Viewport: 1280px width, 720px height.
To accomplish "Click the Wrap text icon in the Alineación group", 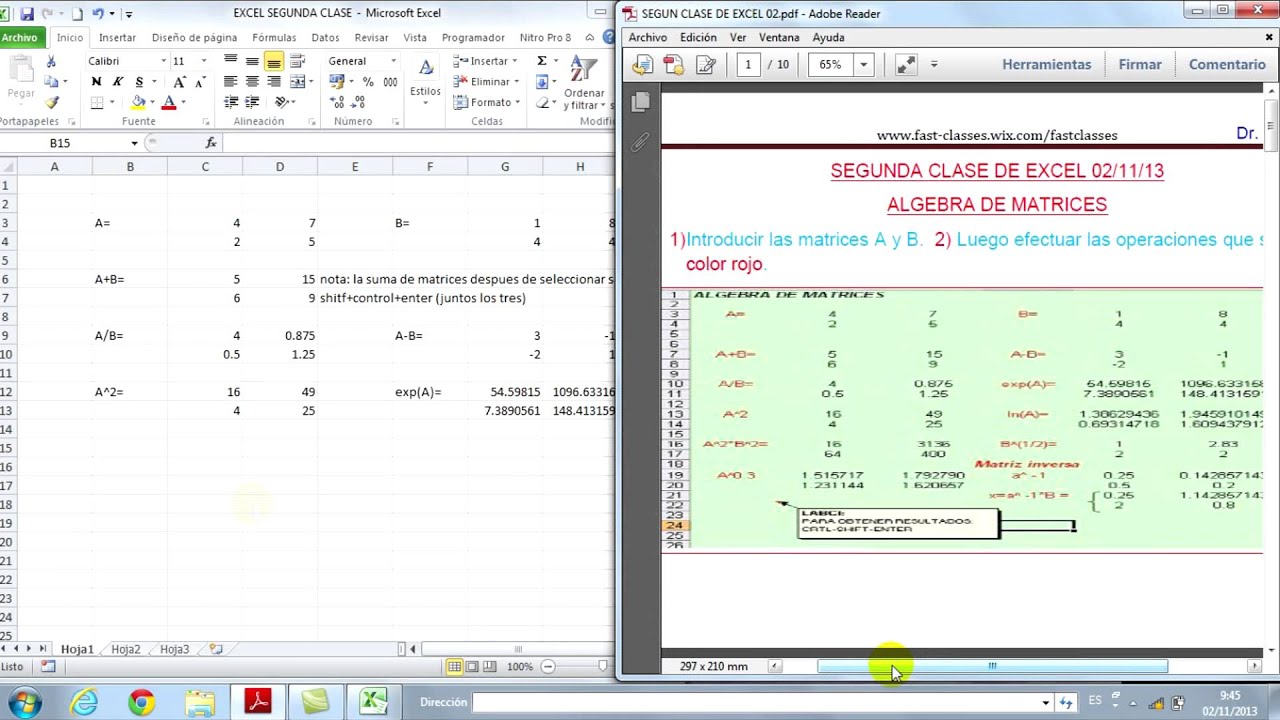I will tap(297, 61).
